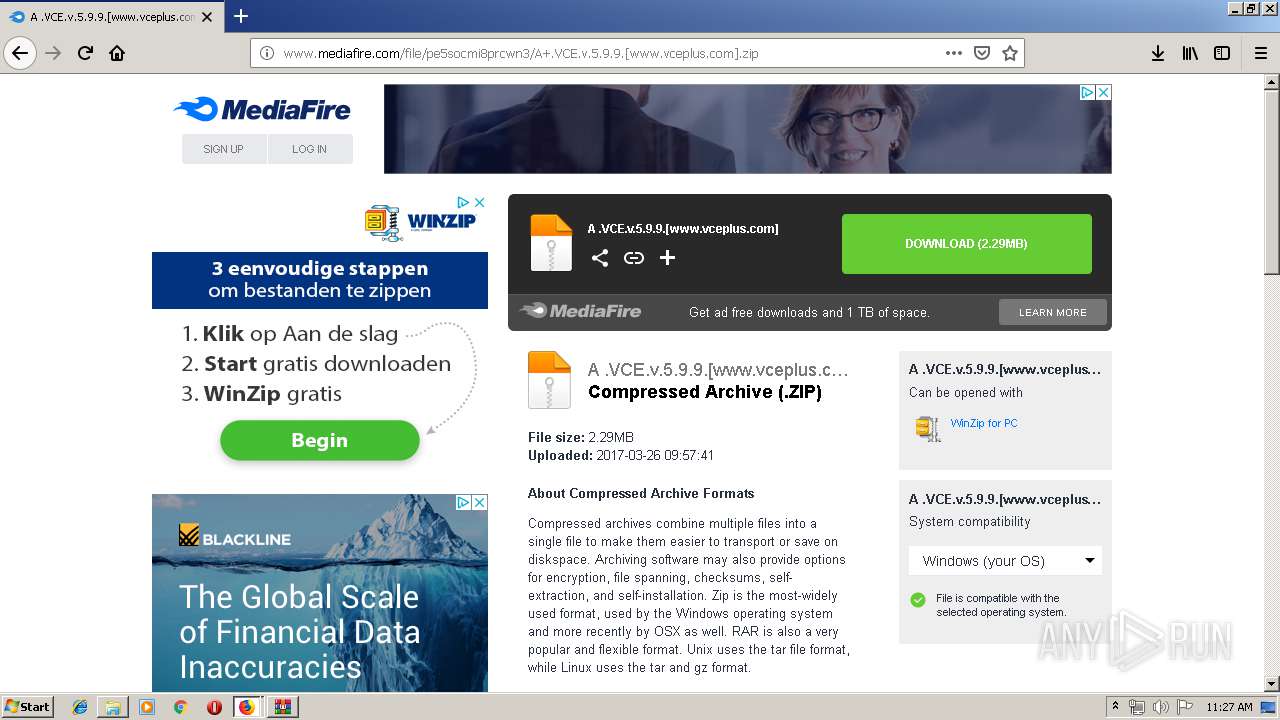Toggle the sidebar view icon

(1222, 53)
